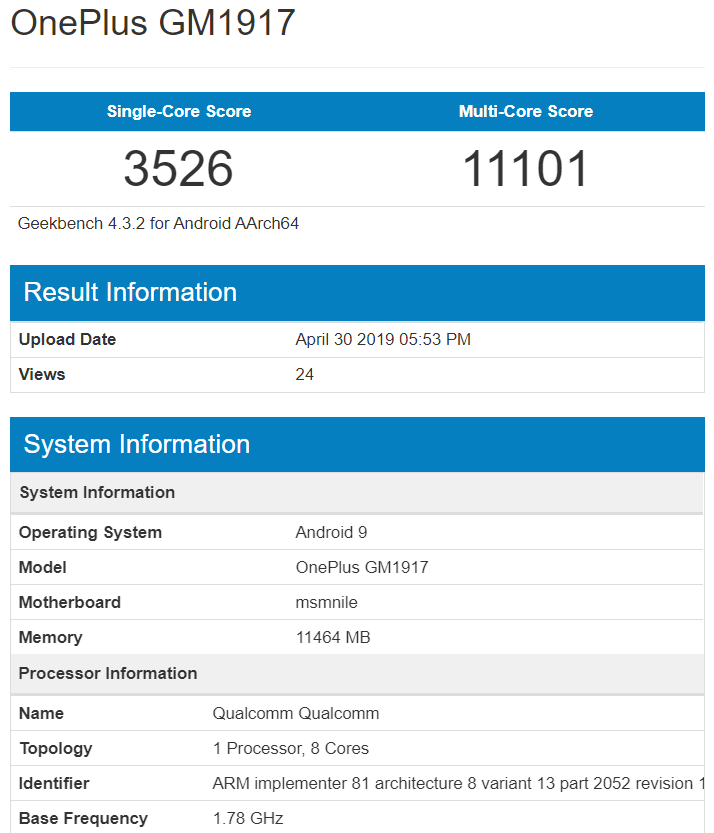Click the msmnile motherboard value

(x=327, y=602)
